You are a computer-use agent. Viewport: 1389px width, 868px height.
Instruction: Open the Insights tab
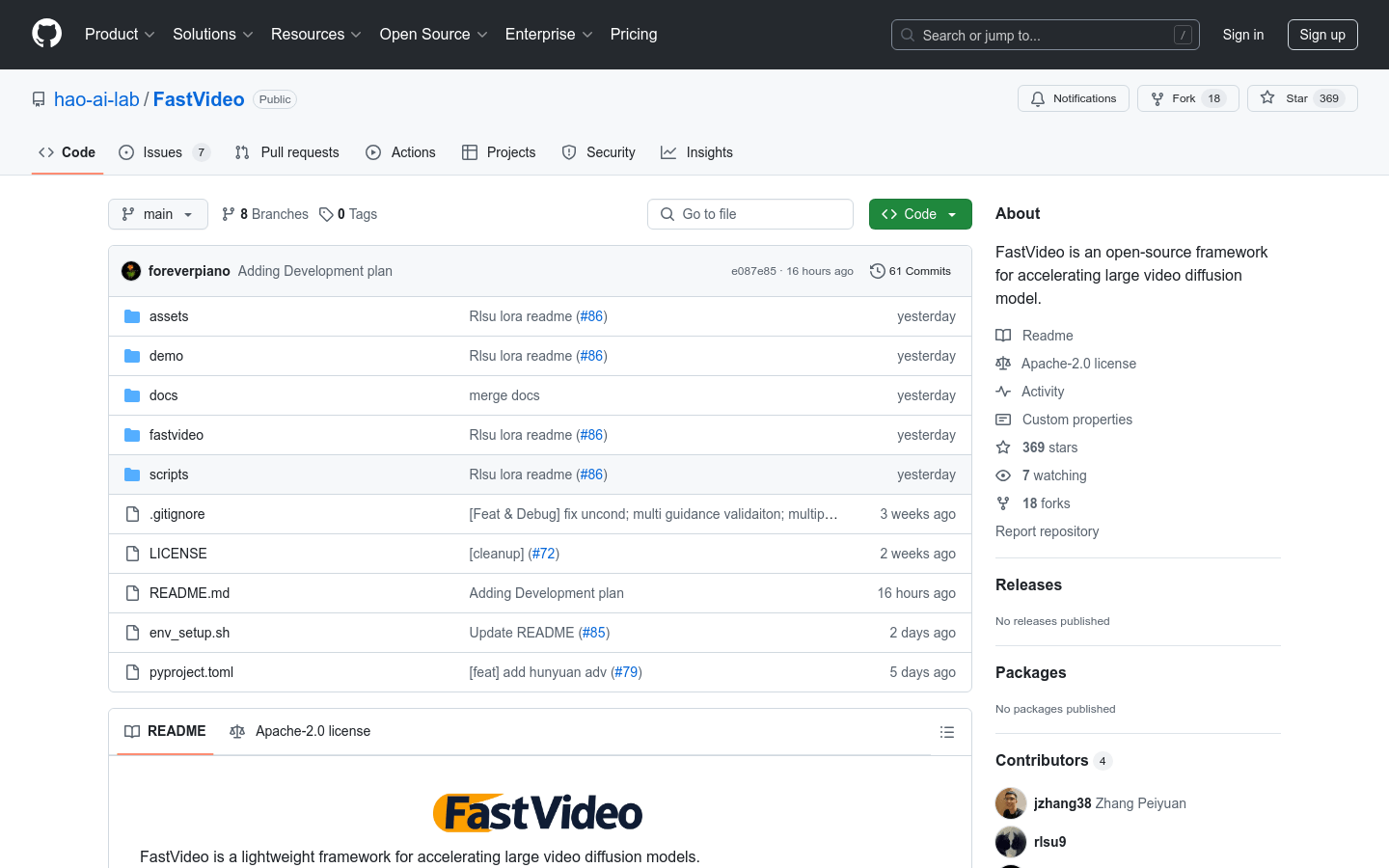click(696, 152)
